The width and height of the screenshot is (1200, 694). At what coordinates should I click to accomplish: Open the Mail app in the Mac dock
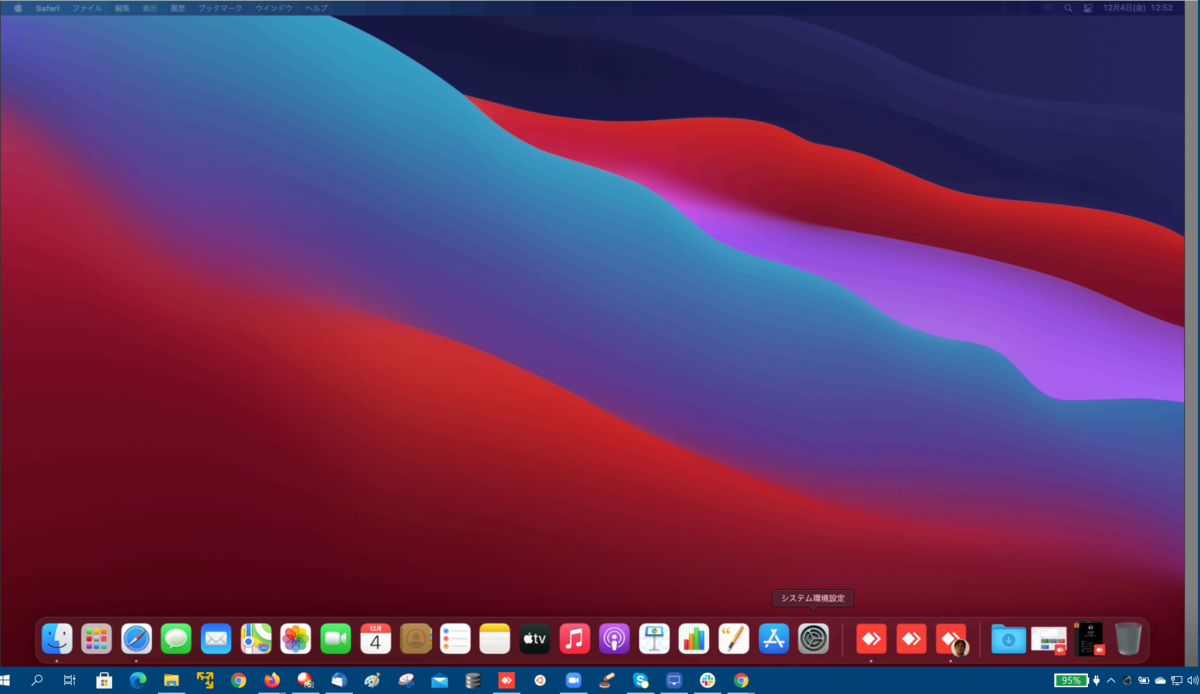216,638
